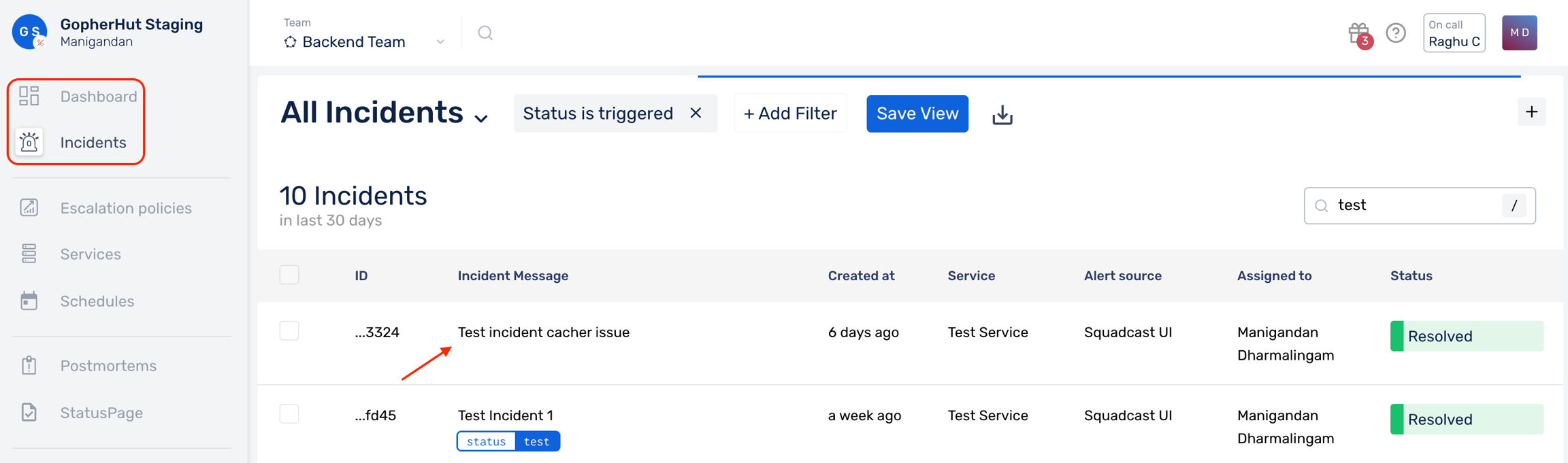The height and width of the screenshot is (463, 1568).
Task: Toggle the select-all incidents checkbox
Action: 289,275
